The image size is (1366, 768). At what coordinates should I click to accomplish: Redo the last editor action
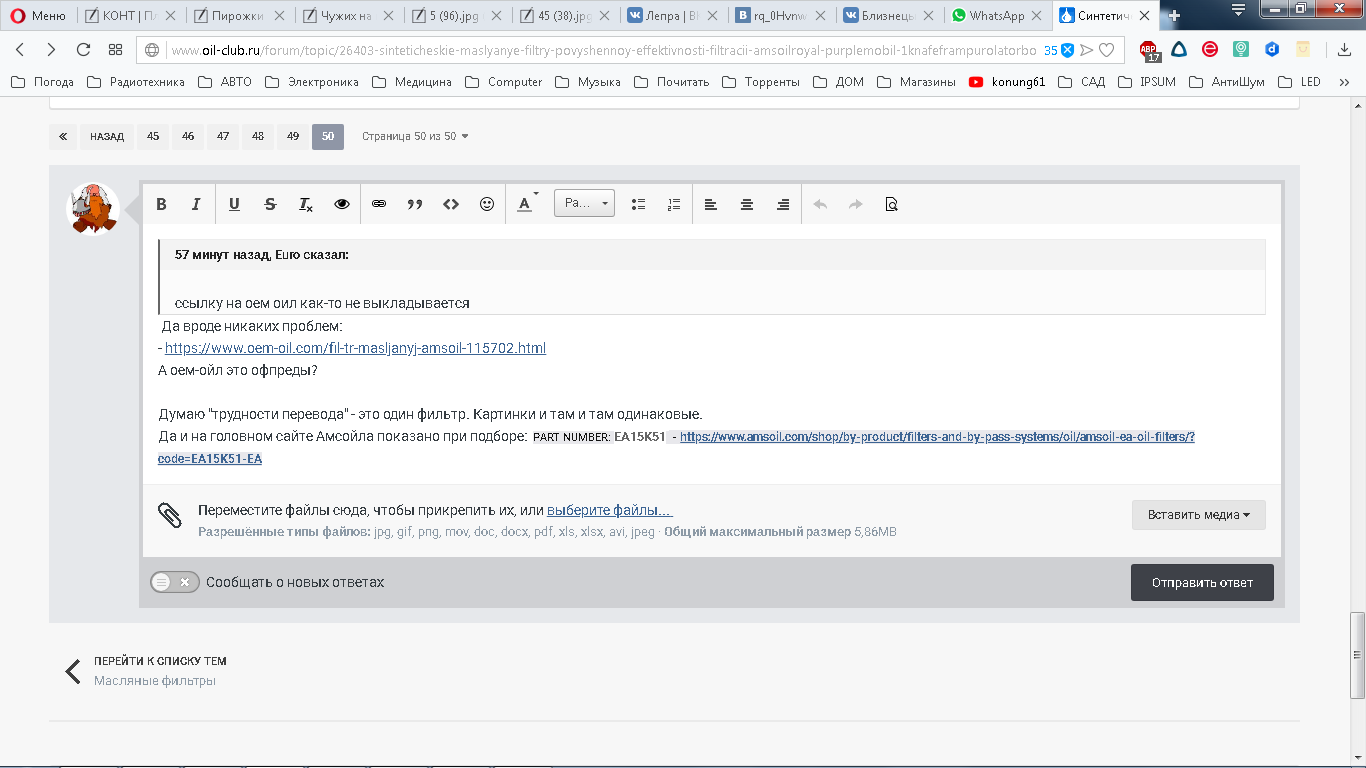856,204
